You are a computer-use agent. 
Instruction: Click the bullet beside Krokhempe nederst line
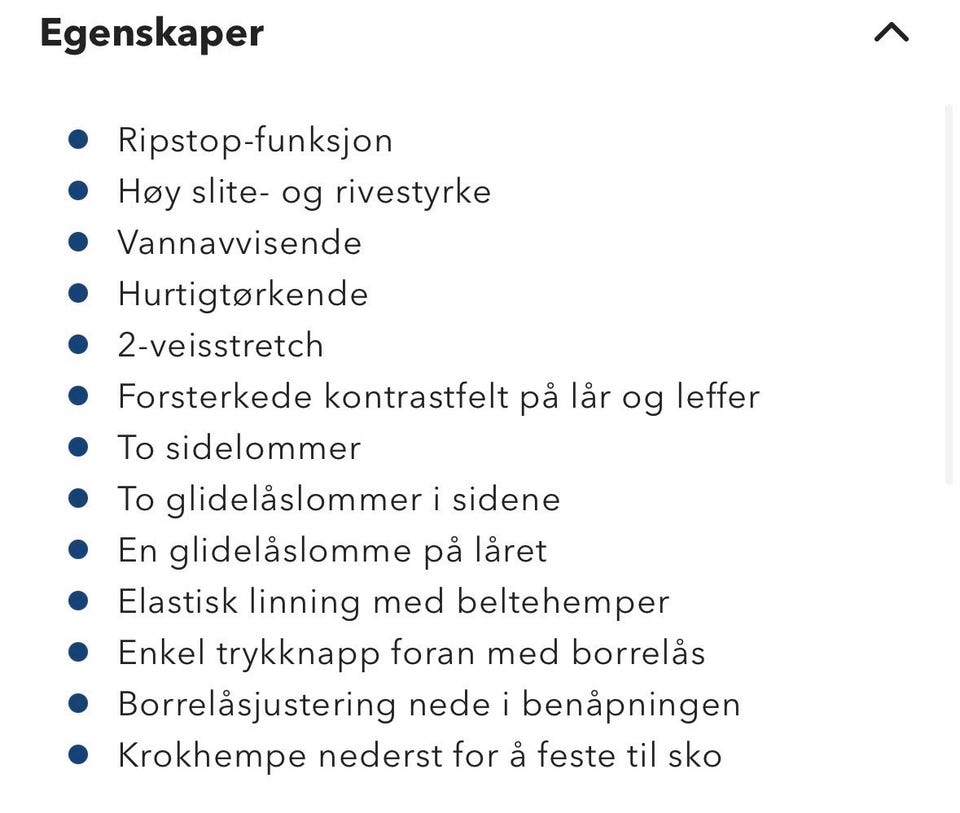tap(78, 754)
